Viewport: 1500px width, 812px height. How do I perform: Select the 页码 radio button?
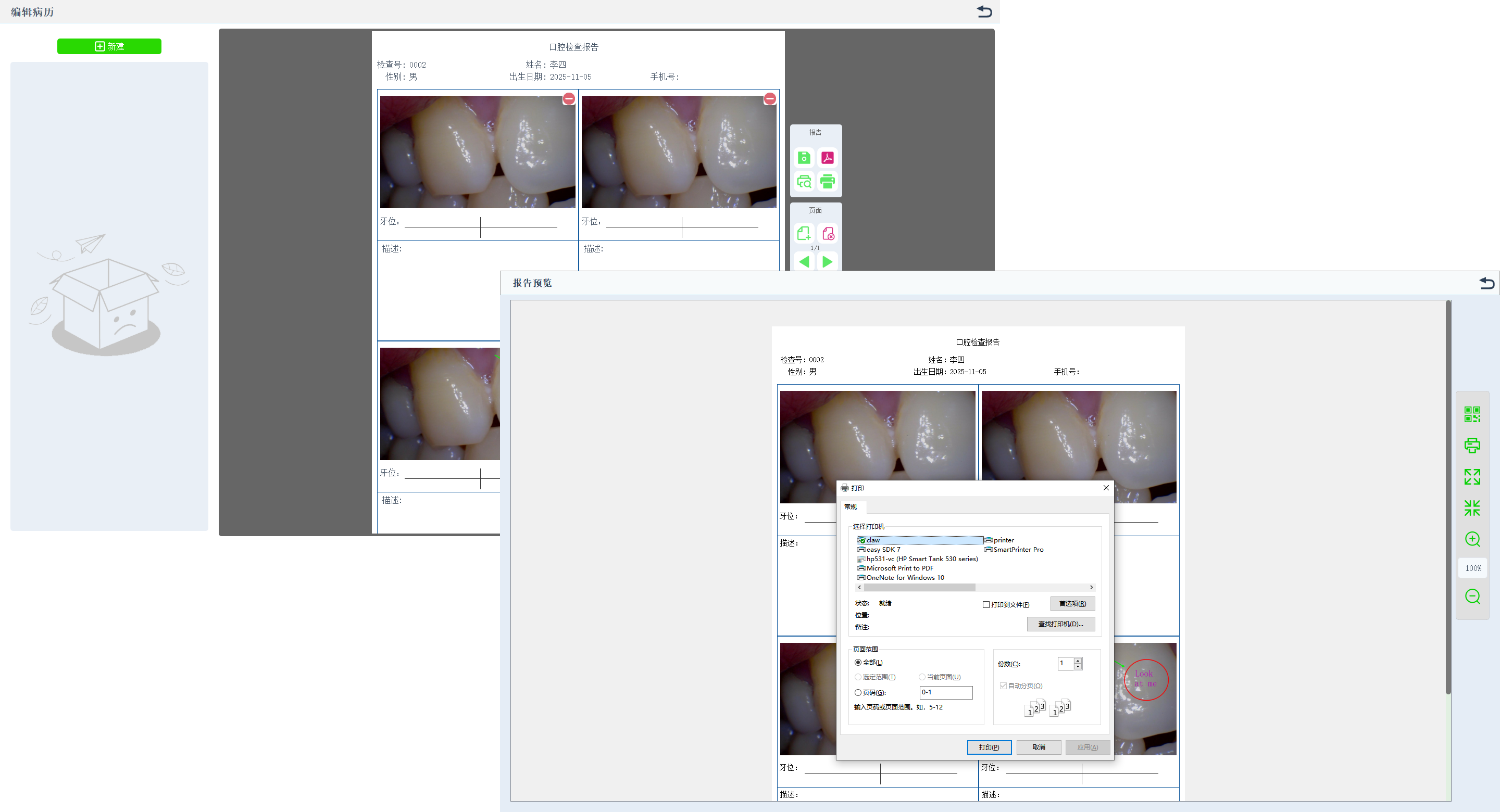coord(858,693)
